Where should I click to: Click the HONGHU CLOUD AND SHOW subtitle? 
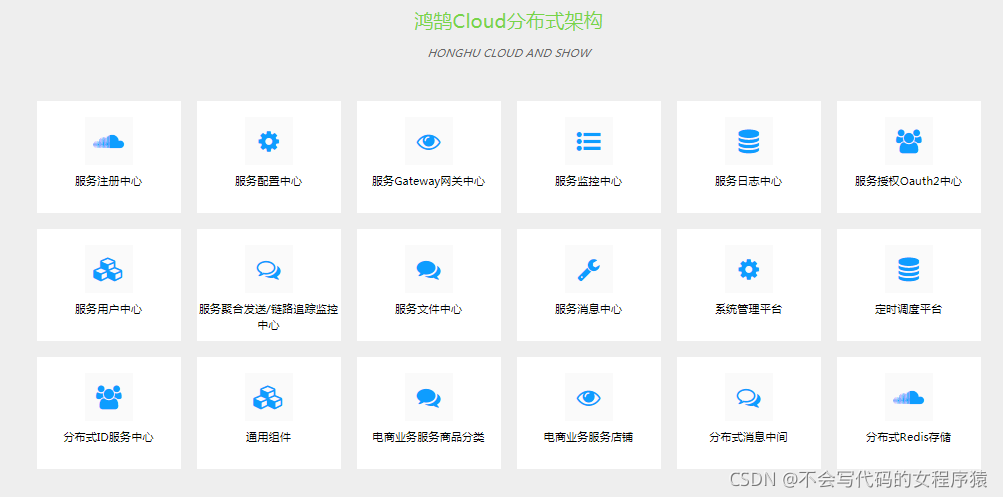click(x=509, y=53)
